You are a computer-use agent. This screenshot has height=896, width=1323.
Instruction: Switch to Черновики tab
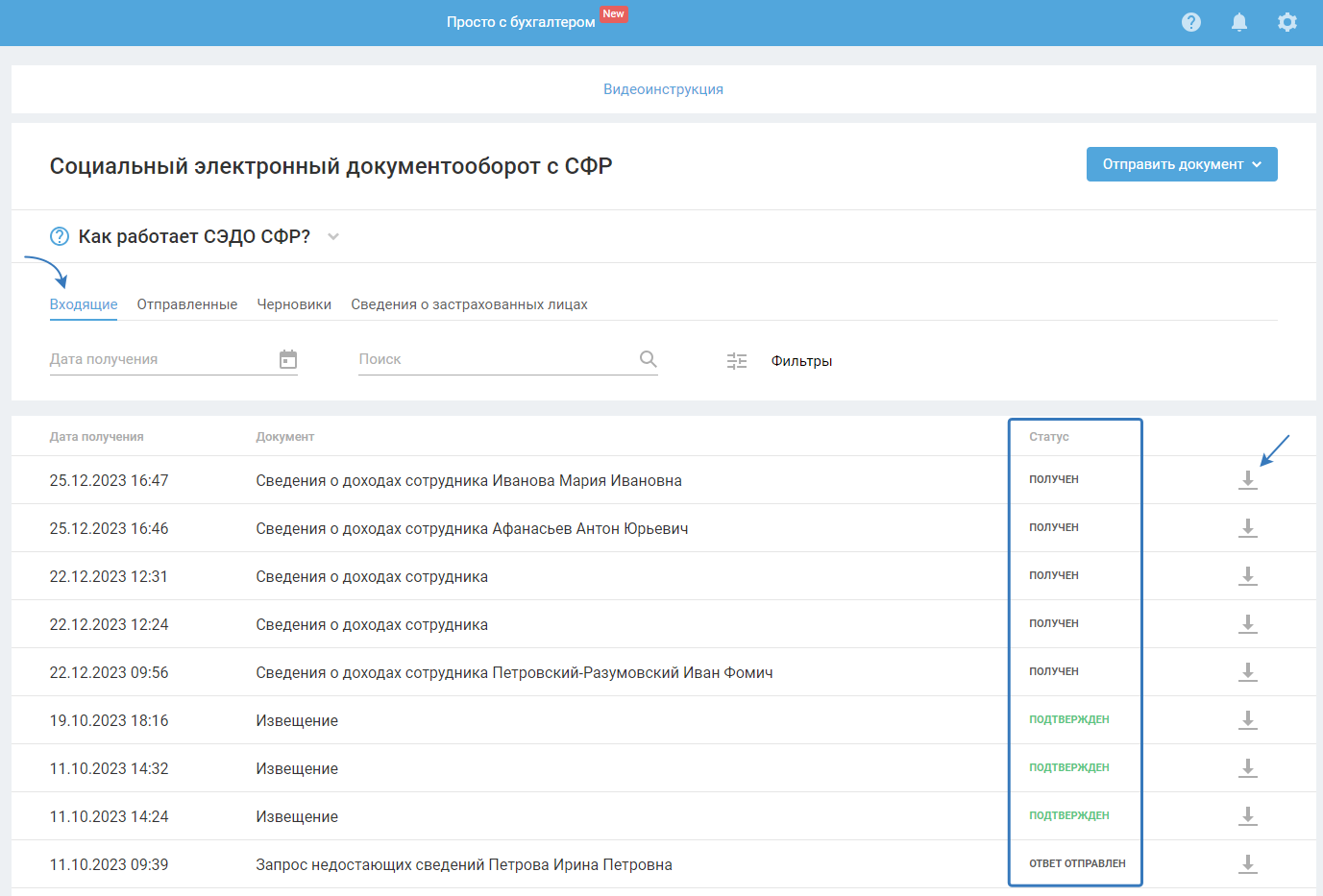coord(294,304)
